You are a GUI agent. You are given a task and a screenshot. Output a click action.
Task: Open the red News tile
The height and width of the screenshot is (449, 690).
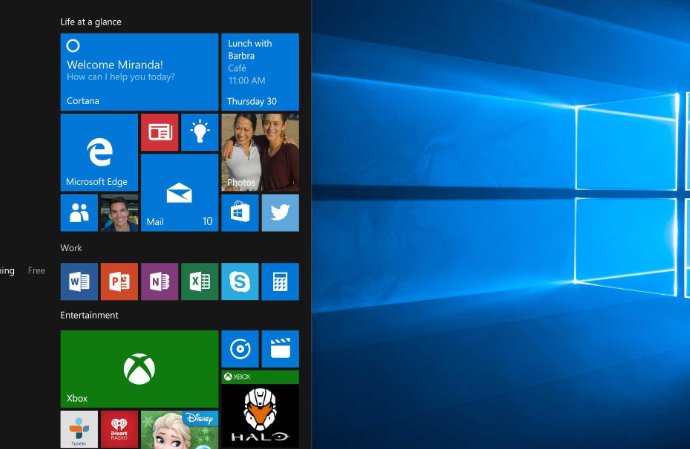point(159,132)
